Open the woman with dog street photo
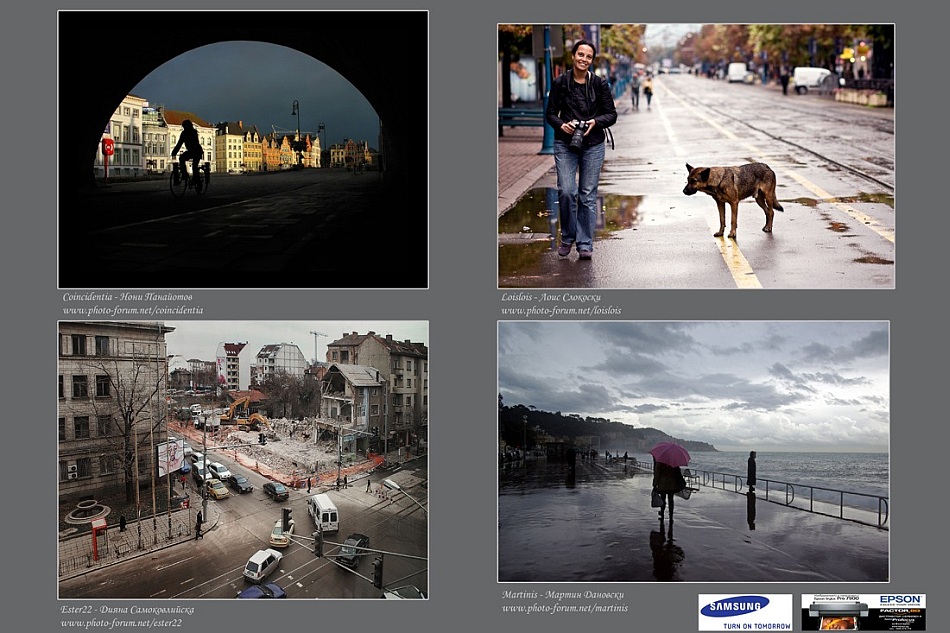 click(696, 156)
